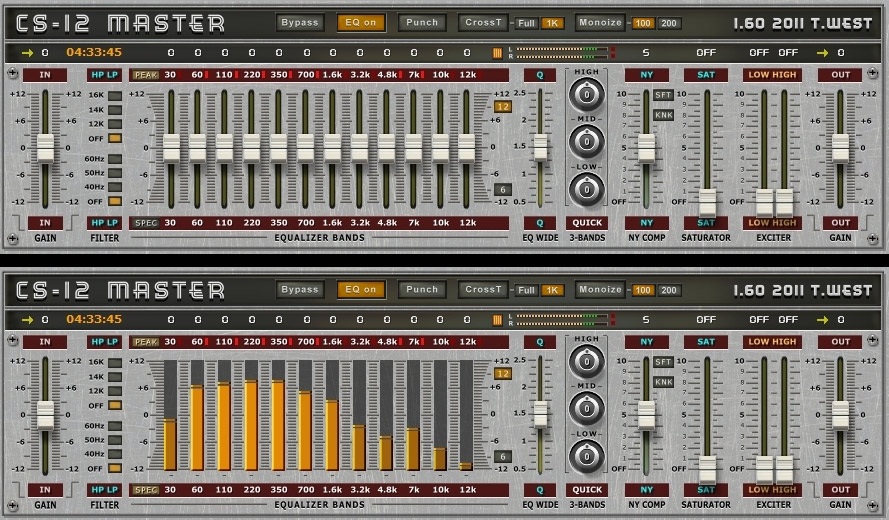Switch lower plugin to PEAK display mode
Viewport: 889px width, 520px height.
pos(146,342)
